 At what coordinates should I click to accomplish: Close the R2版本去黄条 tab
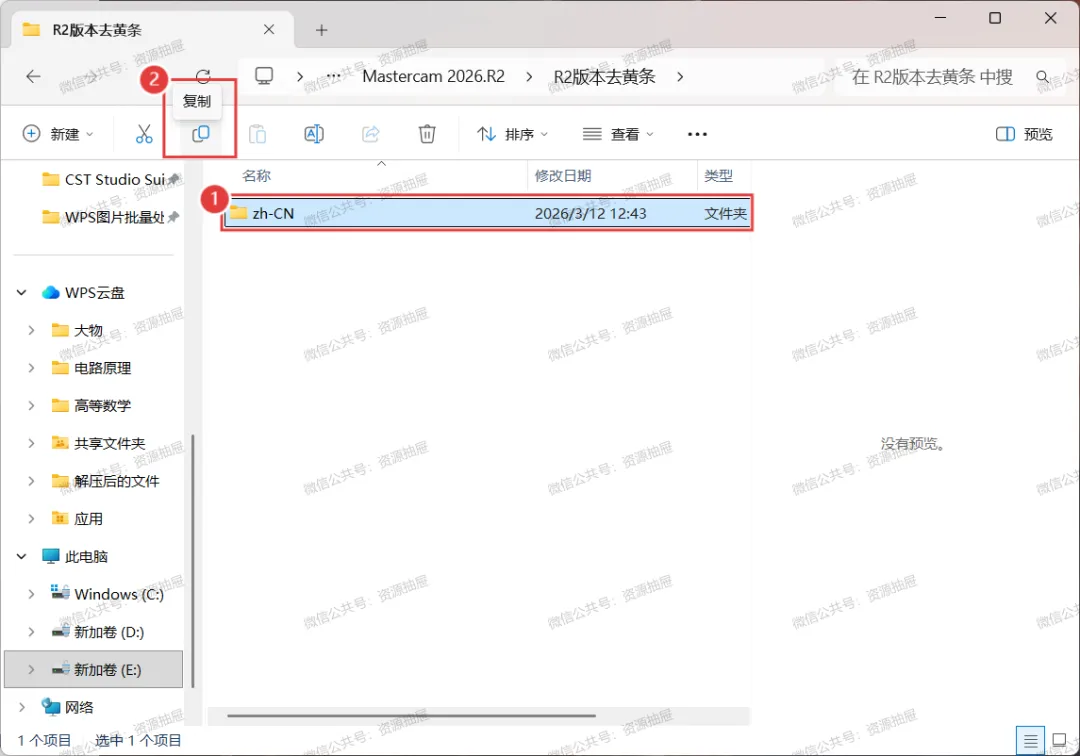(269, 30)
